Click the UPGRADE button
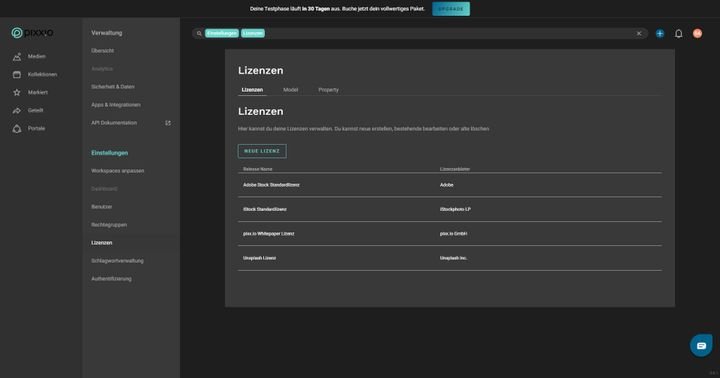720x378 pixels. coord(451,9)
